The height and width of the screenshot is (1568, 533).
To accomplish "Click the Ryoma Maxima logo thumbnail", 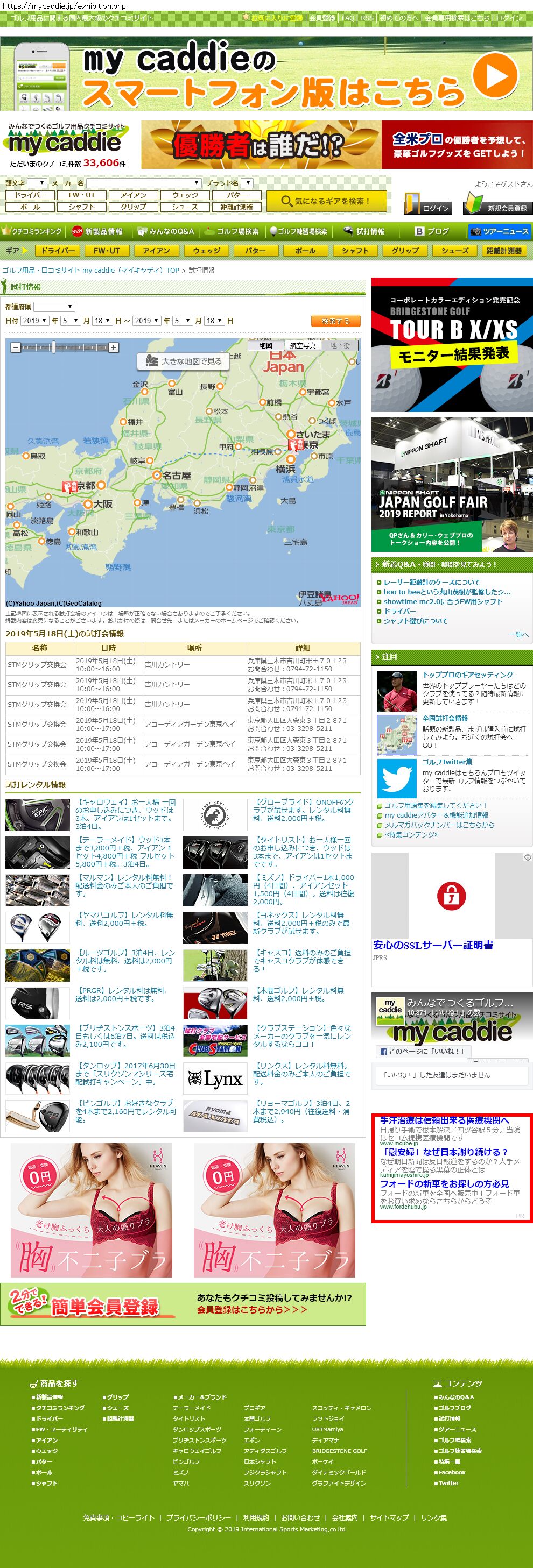I will pyautogui.click(x=215, y=1116).
